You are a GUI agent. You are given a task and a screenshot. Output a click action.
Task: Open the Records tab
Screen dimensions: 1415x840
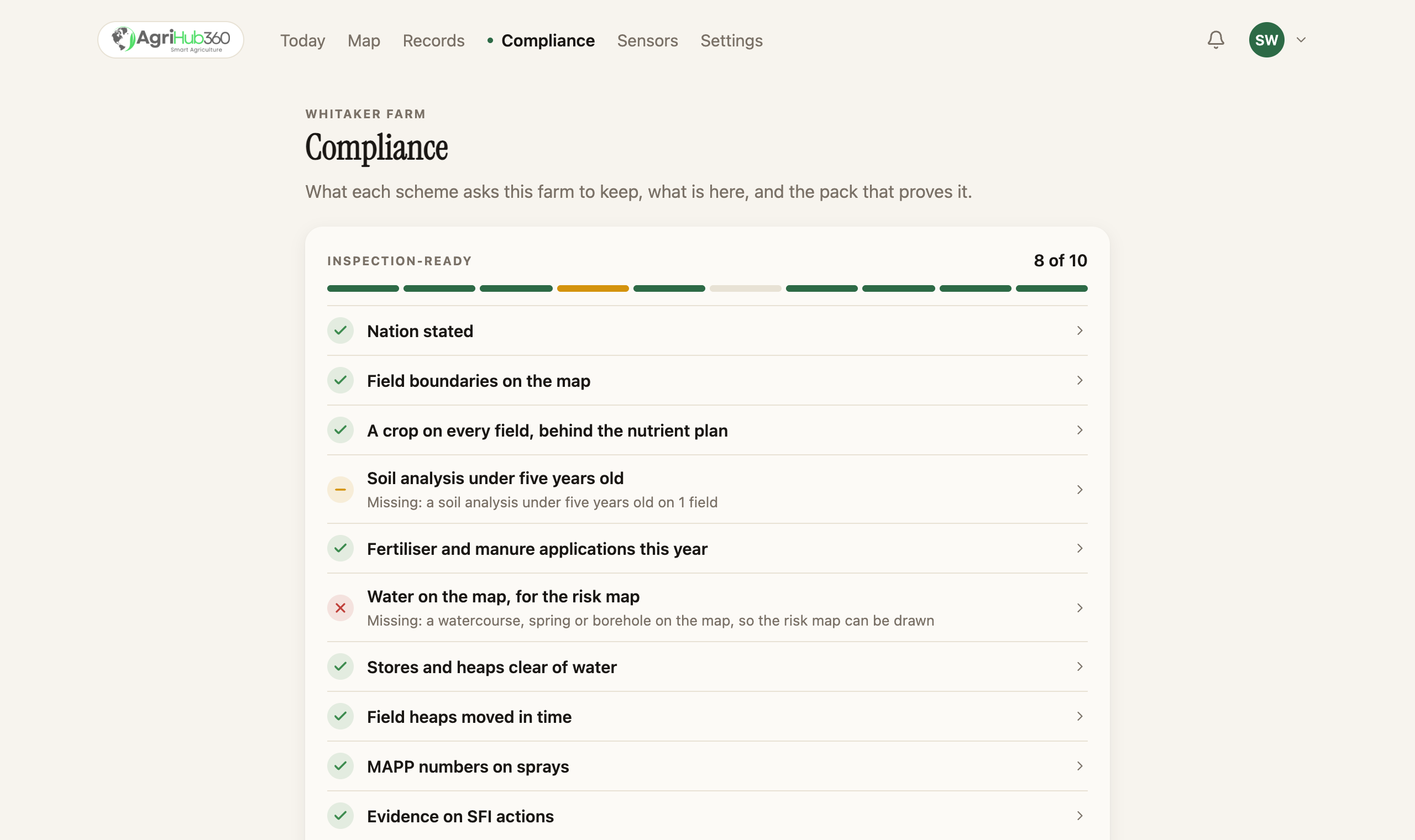click(433, 40)
